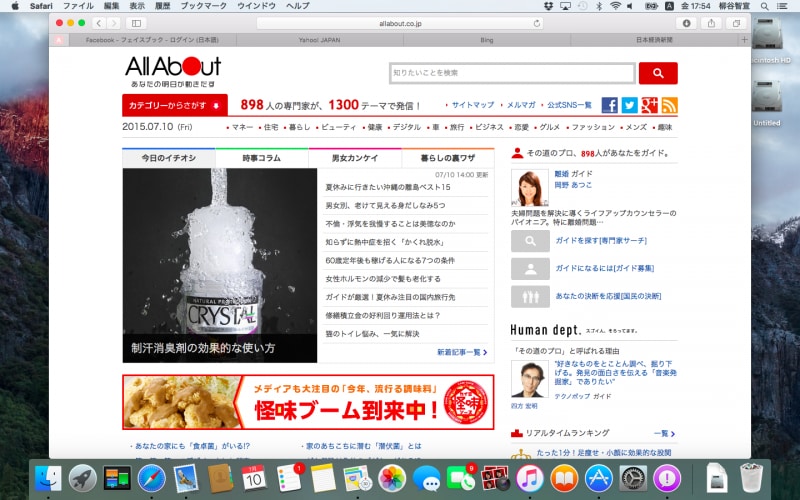Switch to the 日本経済新聞 tab

coord(654,40)
